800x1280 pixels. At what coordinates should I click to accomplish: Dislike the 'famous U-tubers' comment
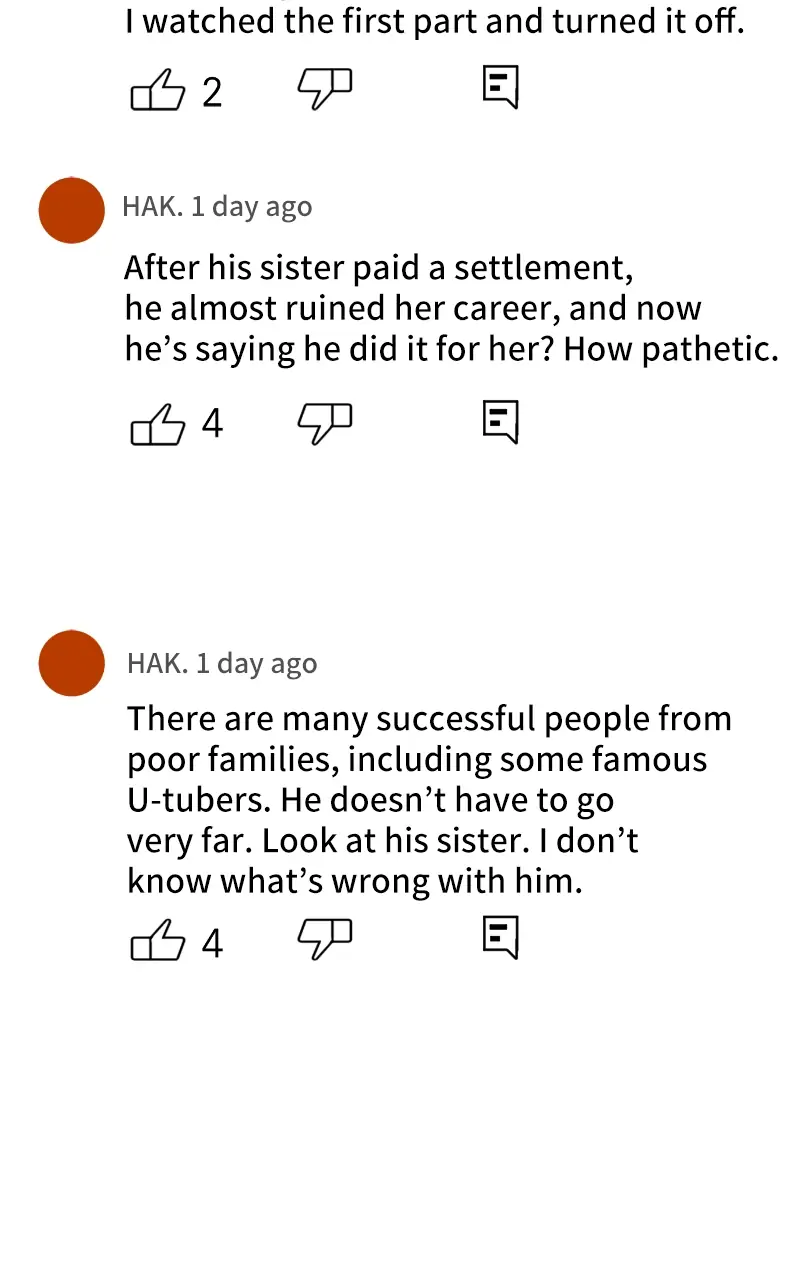click(325, 938)
